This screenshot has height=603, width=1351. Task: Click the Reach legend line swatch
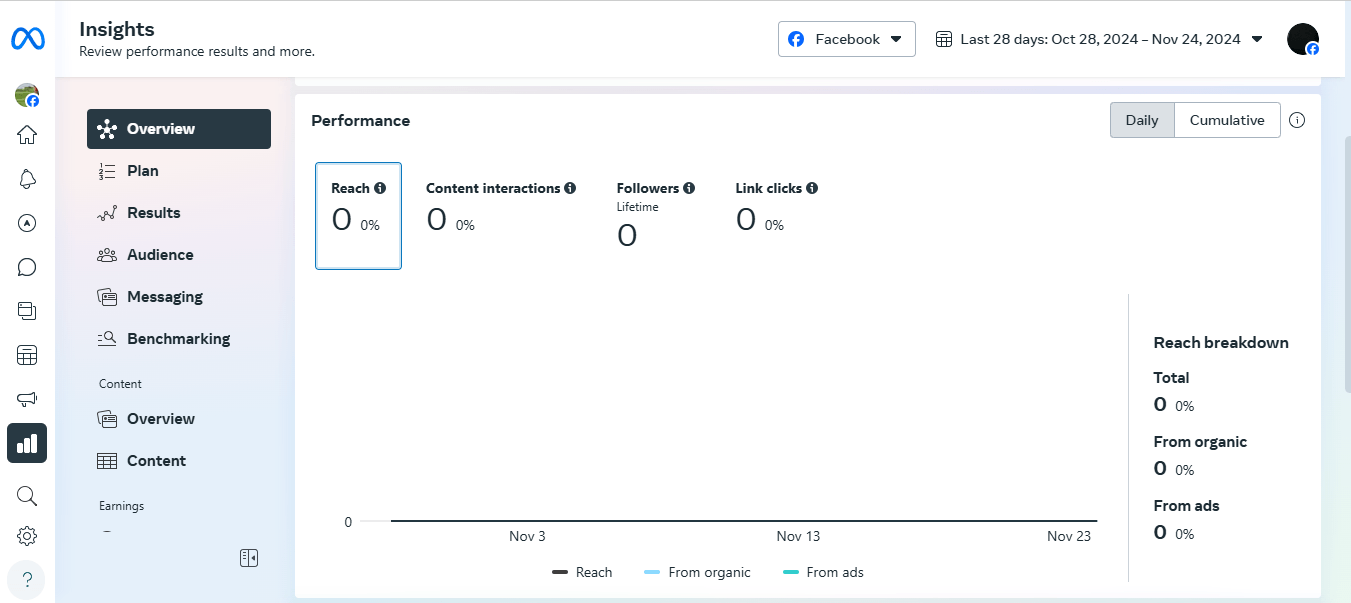click(x=560, y=573)
